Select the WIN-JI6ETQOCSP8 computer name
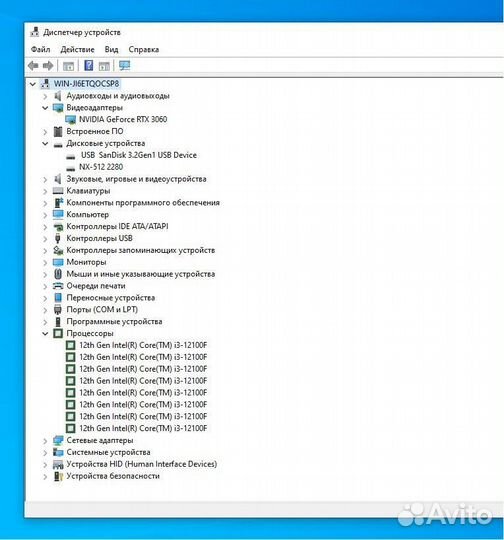This screenshot has height=540, width=504. (x=86, y=84)
